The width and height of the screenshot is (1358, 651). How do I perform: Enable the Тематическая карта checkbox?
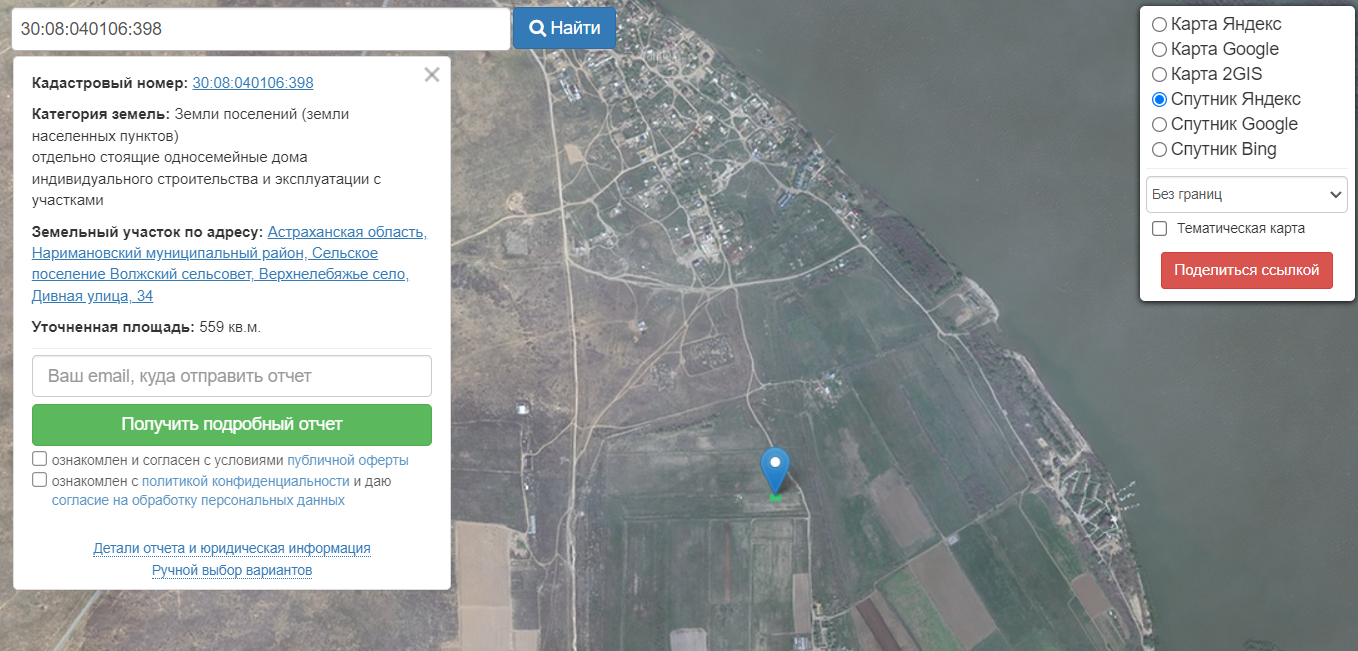pyautogui.click(x=1160, y=228)
